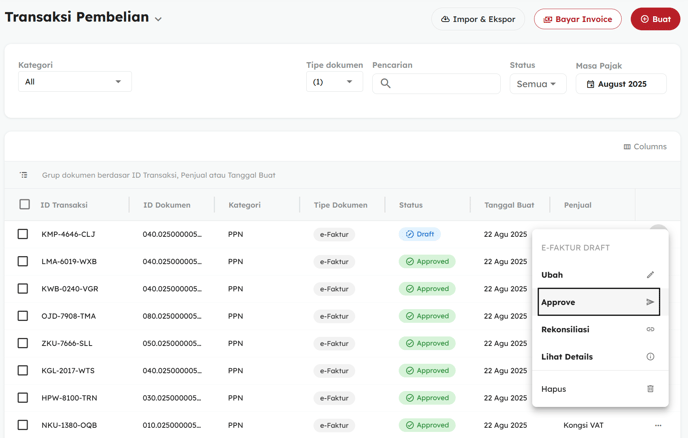Choose Hapus from the context menu
Screen dimensions: 688x438
point(599,389)
